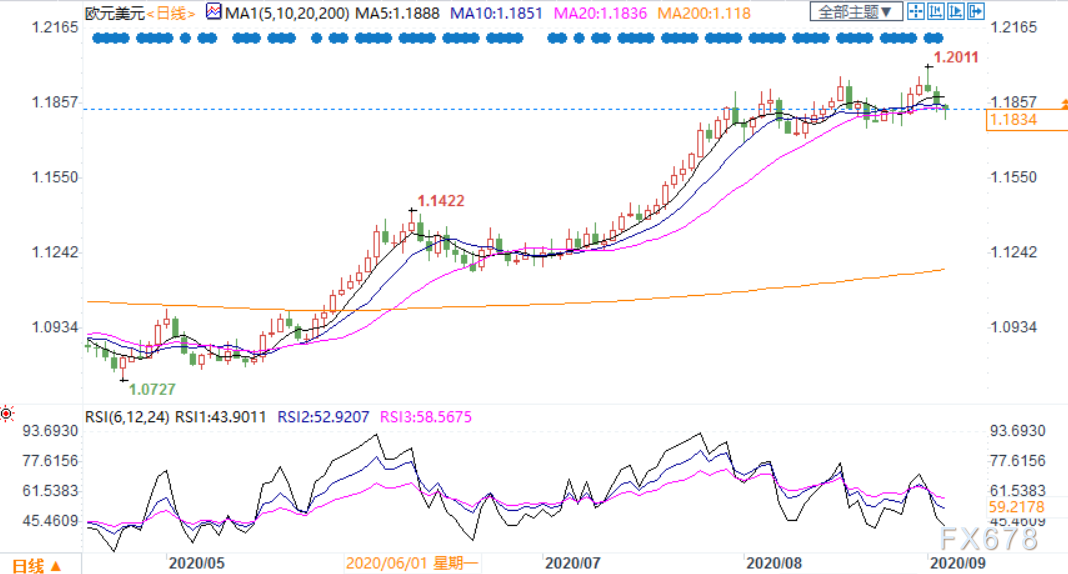
Task: Click the RSI1:43.9011 value
Action: coord(221,417)
